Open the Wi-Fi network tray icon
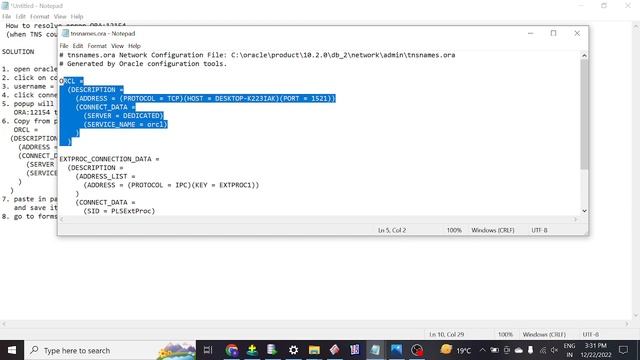640x360 pixels. [x=543, y=350]
